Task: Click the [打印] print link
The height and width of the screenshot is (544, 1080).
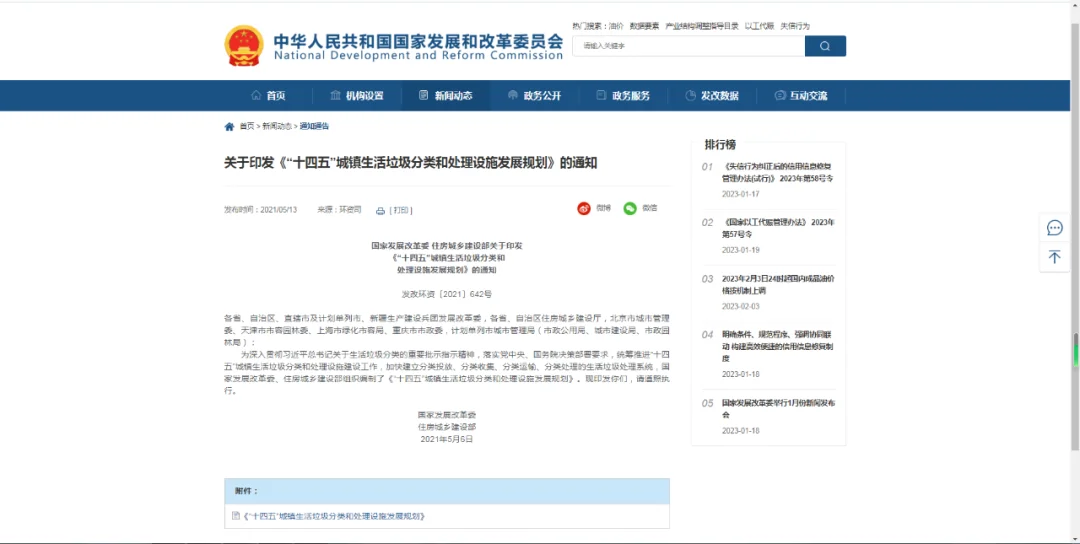Action: (401, 211)
